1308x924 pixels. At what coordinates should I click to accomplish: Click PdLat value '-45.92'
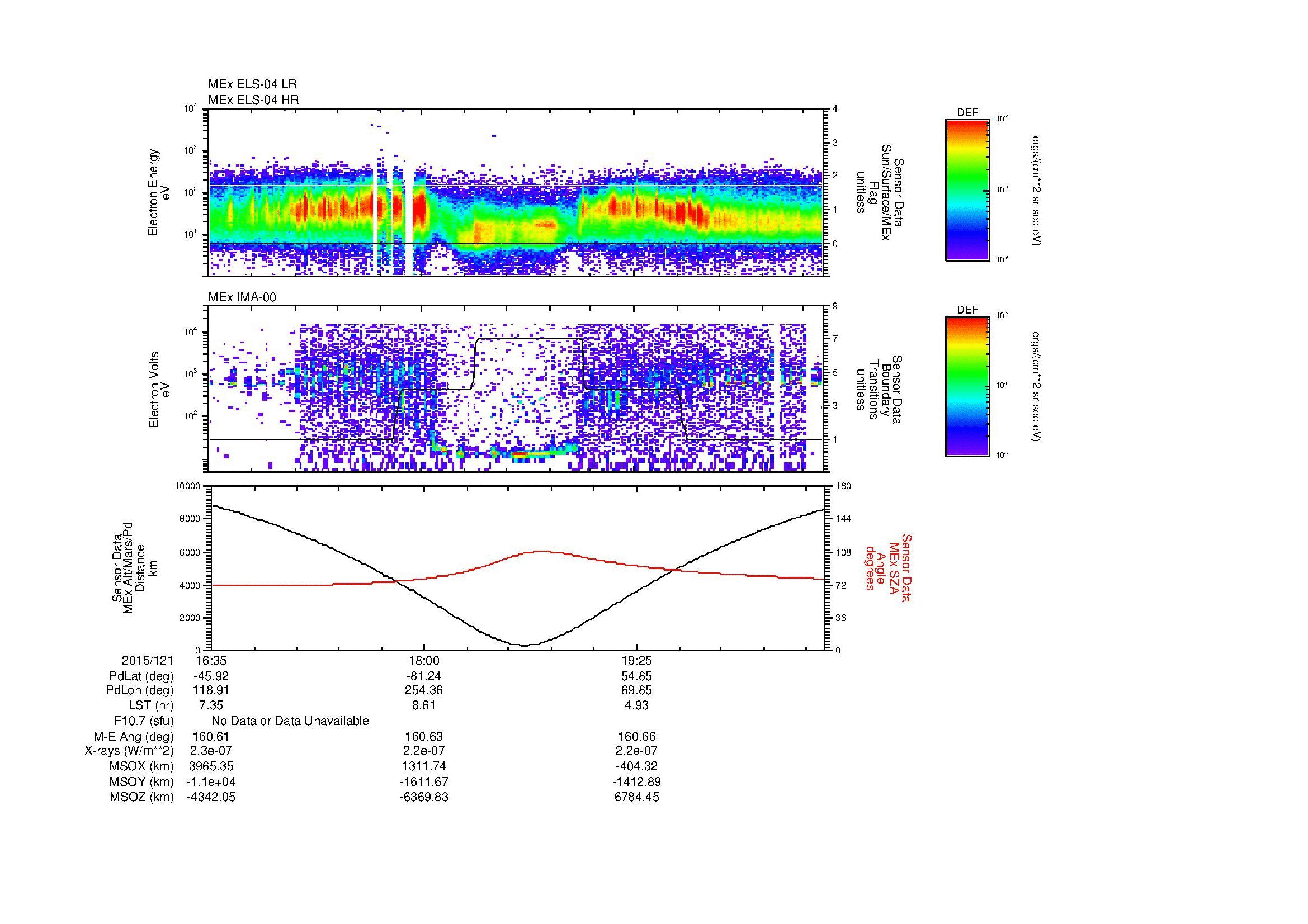(x=210, y=676)
